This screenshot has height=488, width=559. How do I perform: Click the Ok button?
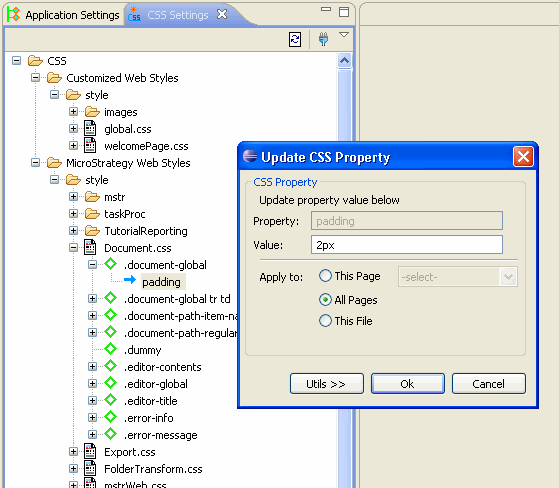click(x=407, y=384)
